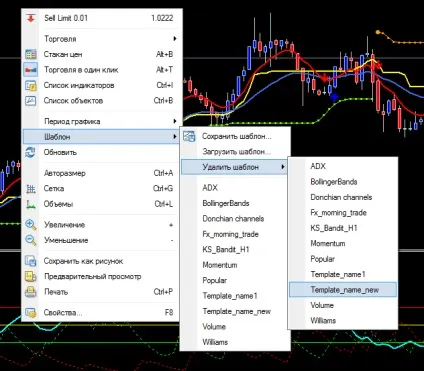This screenshot has height=371, width=424.
Task: Click the Обновить refresh arrows icon
Action: point(31,152)
